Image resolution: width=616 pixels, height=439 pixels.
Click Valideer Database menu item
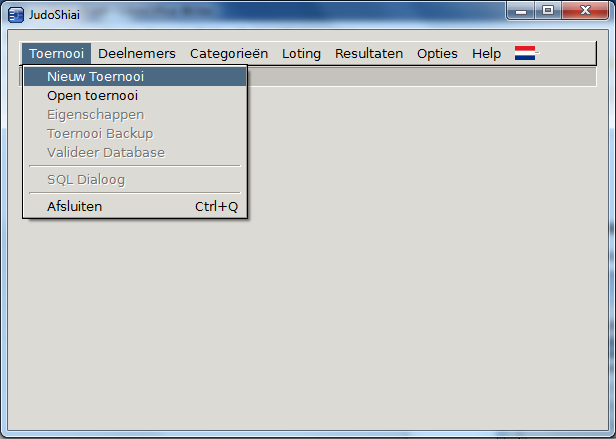click(x=105, y=153)
